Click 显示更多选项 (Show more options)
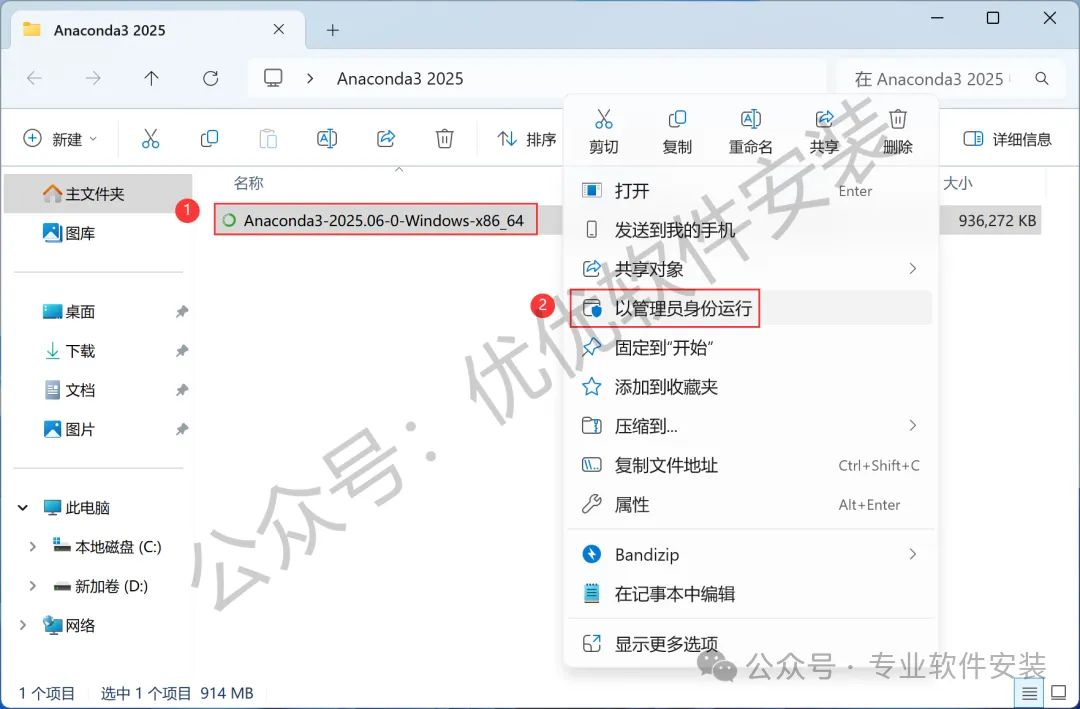 point(751,644)
